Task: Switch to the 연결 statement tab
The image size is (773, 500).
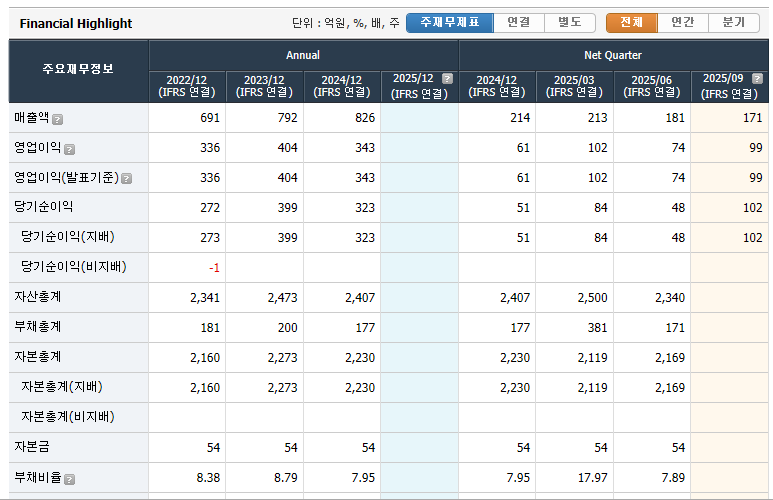Action: (518, 22)
